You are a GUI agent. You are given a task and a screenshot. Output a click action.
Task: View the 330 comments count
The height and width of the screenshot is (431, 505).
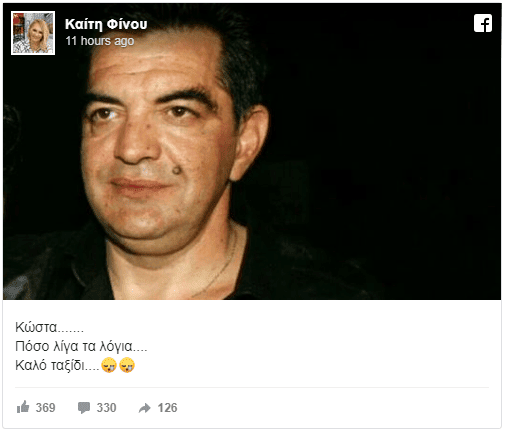[106, 407]
